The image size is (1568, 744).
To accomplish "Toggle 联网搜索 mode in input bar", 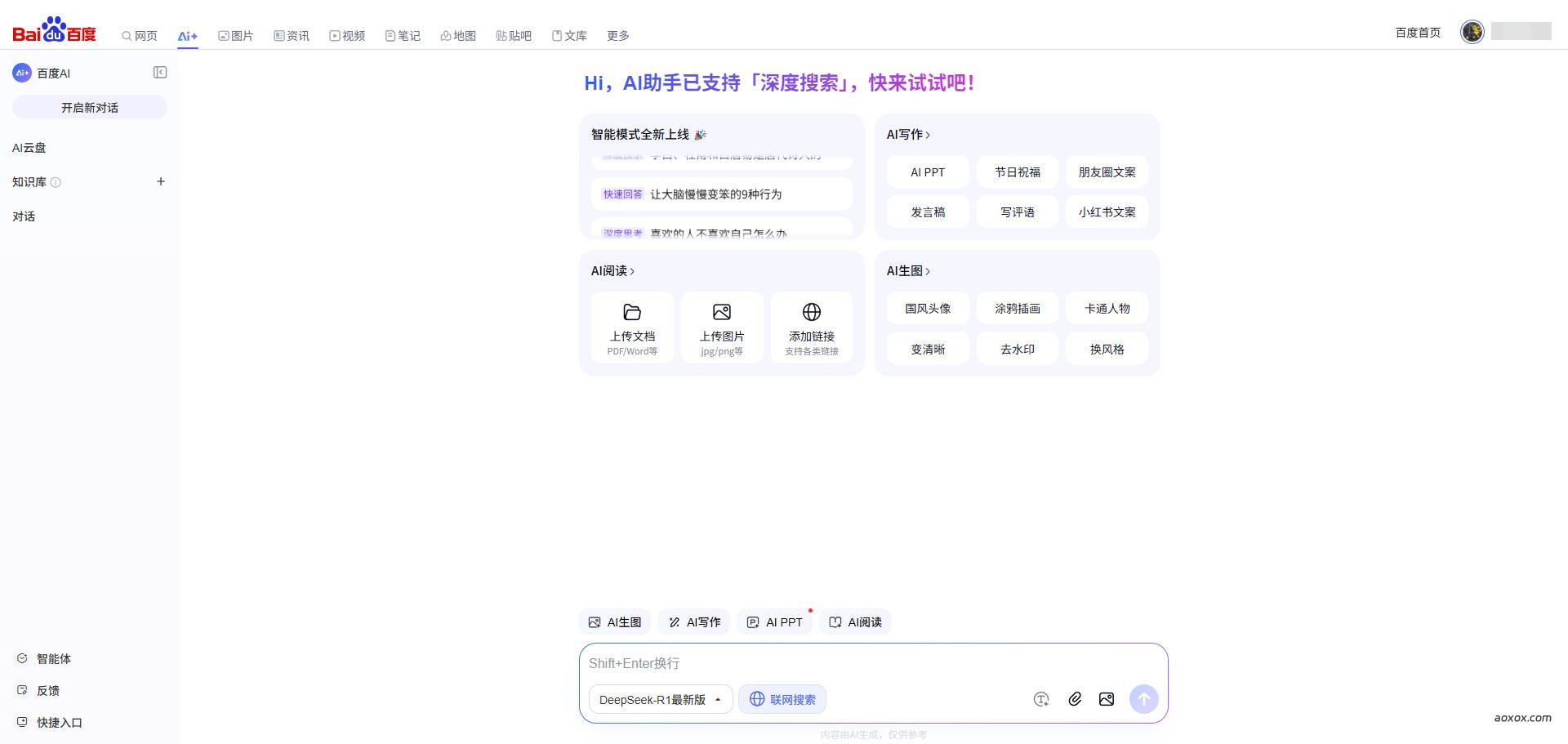I will click(x=782, y=699).
